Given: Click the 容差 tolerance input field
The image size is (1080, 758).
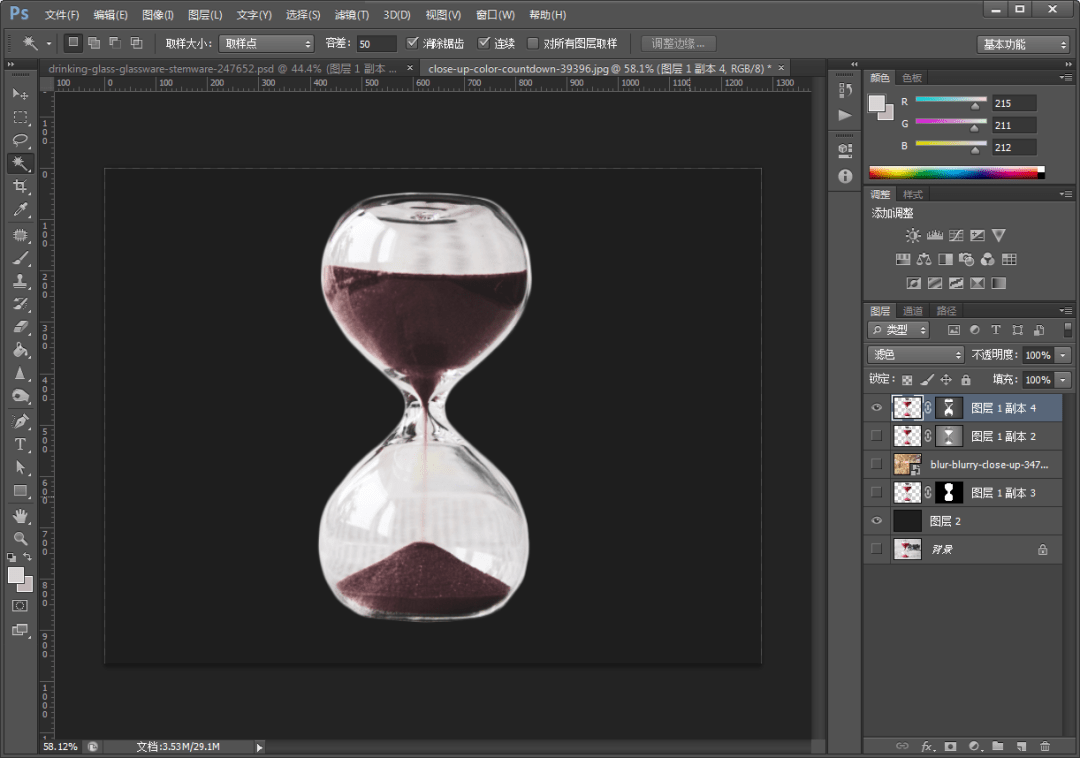Looking at the screenshot, I should pos(376,43).
